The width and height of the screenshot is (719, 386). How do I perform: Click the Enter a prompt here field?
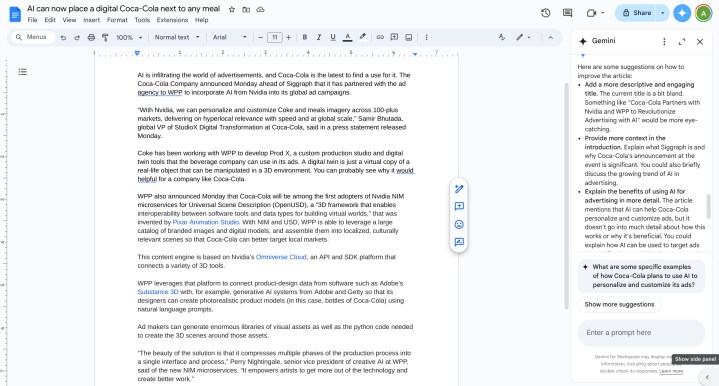[641, 332]
